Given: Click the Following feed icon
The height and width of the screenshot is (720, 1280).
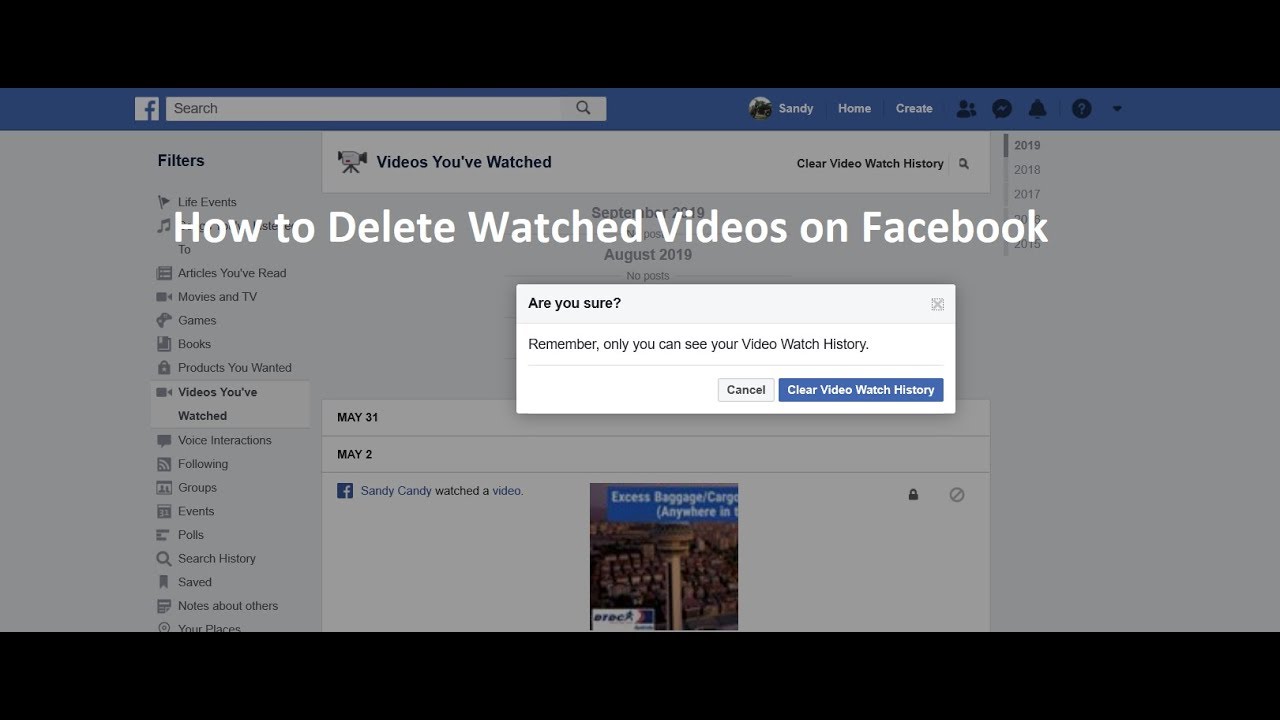Looking at the screenshot, I should [x=164, y=464].
